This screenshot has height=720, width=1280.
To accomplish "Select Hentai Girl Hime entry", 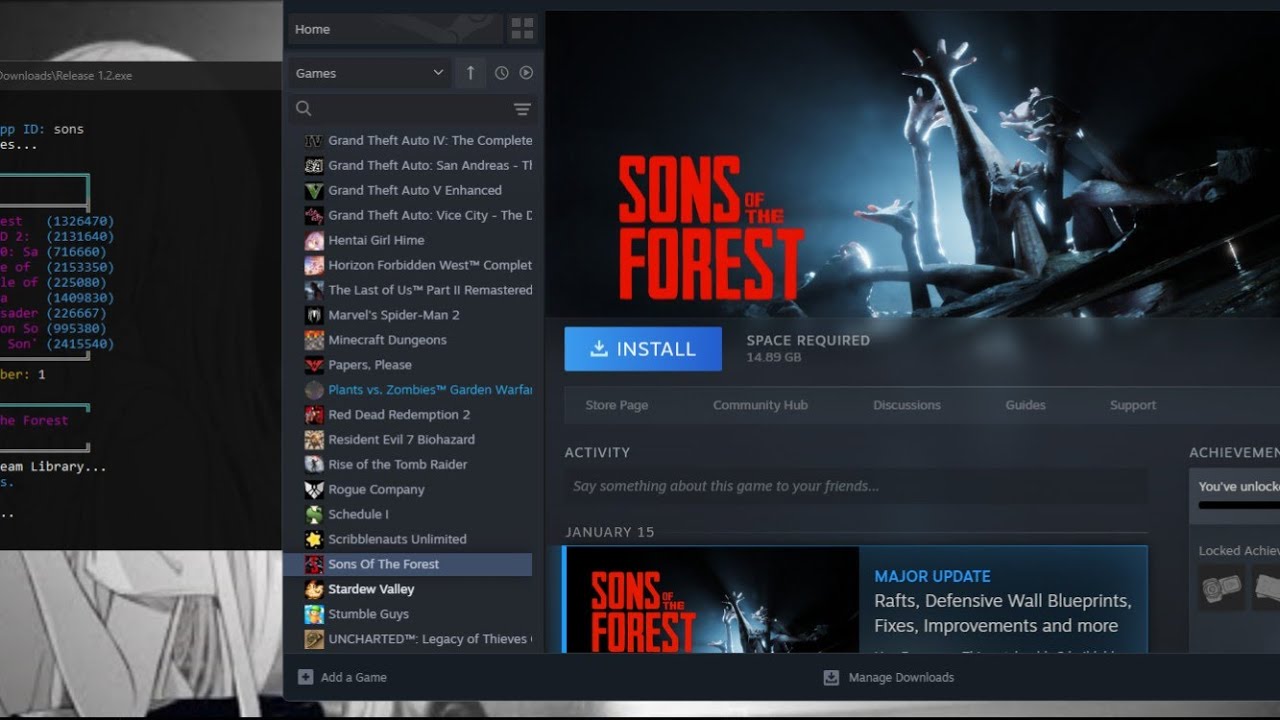I will 408,241.
